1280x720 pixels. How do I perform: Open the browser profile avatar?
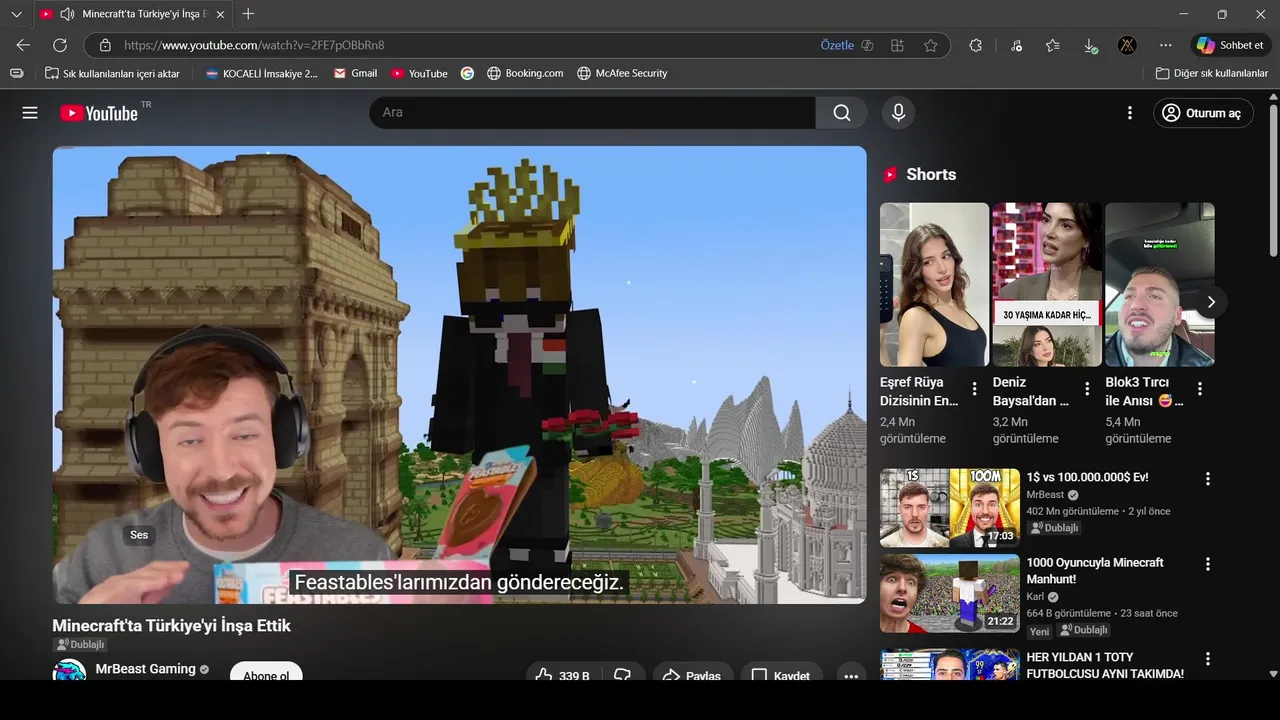click(1127, 45)
